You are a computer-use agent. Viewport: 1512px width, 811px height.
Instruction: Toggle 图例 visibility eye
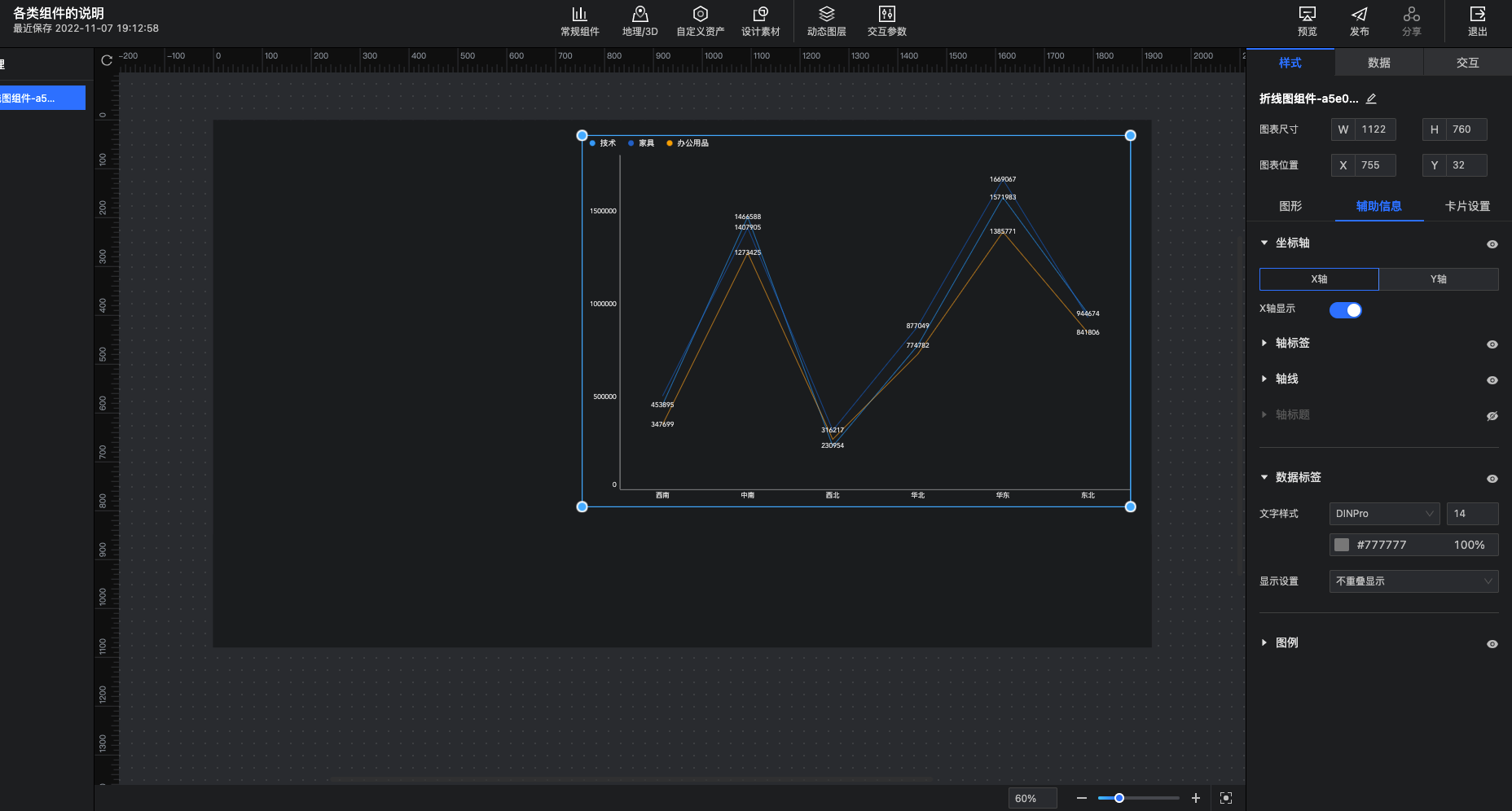tap(1492, 644)
